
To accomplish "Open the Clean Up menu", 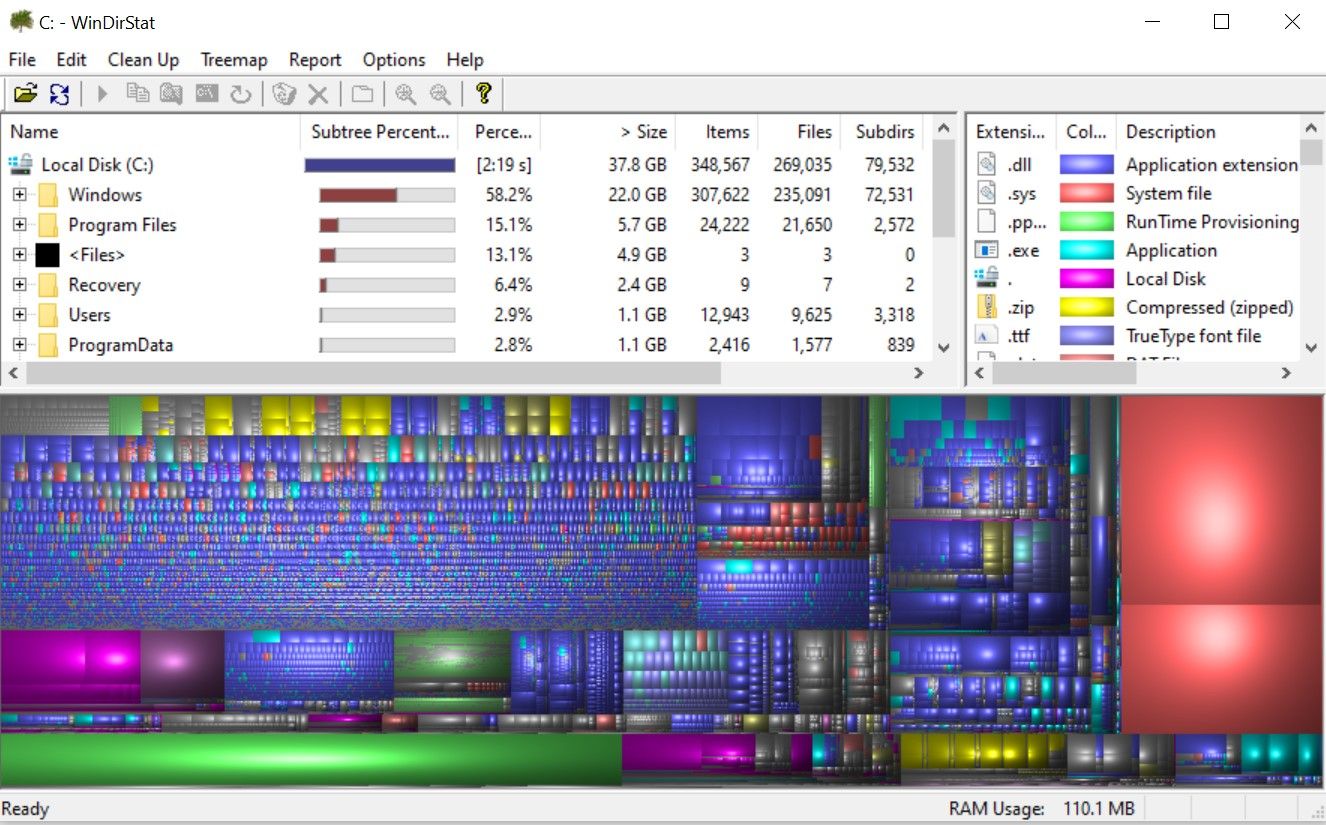I will (x=143, y=59).
